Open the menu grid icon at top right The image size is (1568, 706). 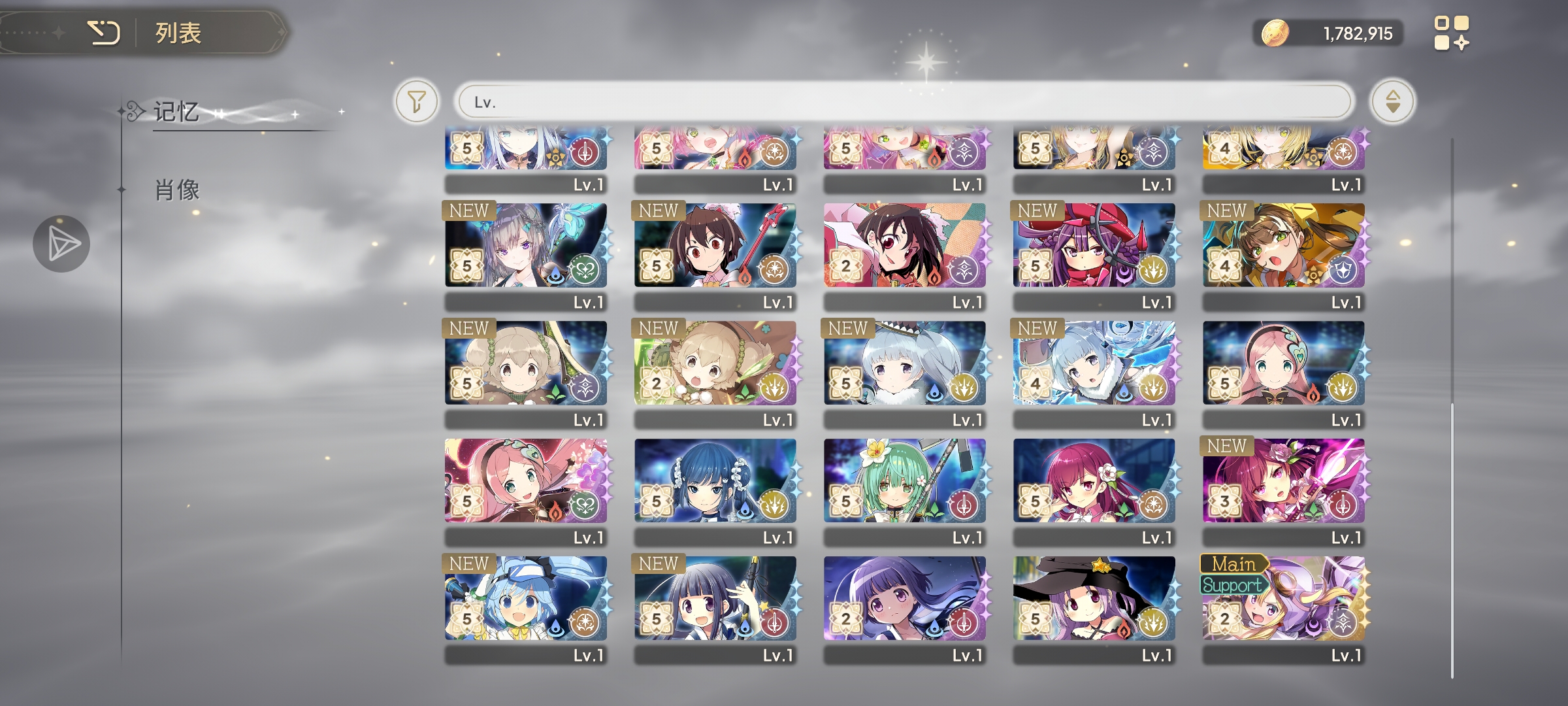click(1452, 33)
